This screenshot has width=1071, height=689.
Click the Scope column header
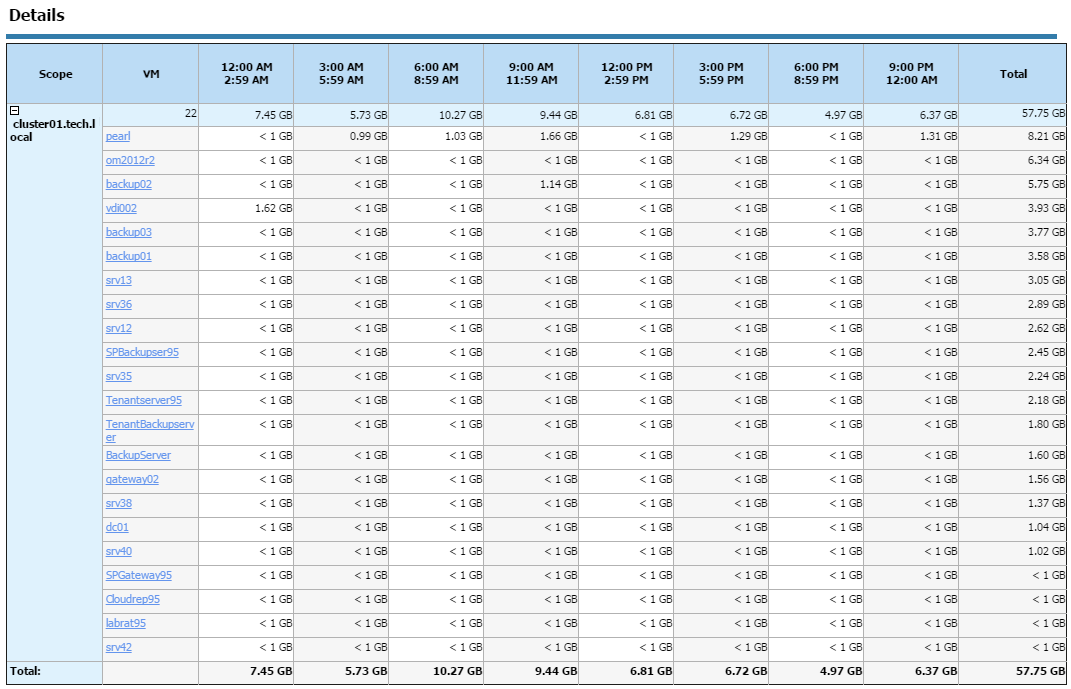(55, 74)
